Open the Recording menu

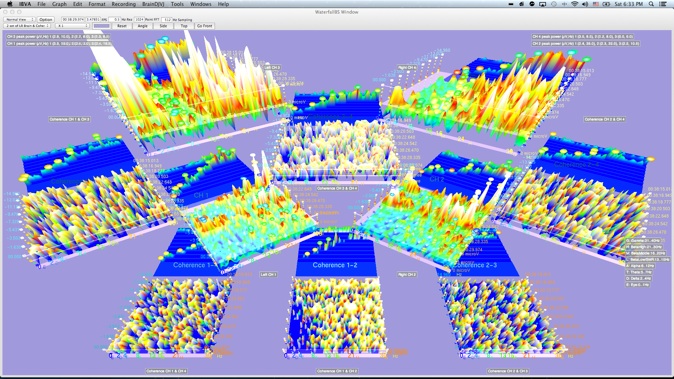pos(123,4)
